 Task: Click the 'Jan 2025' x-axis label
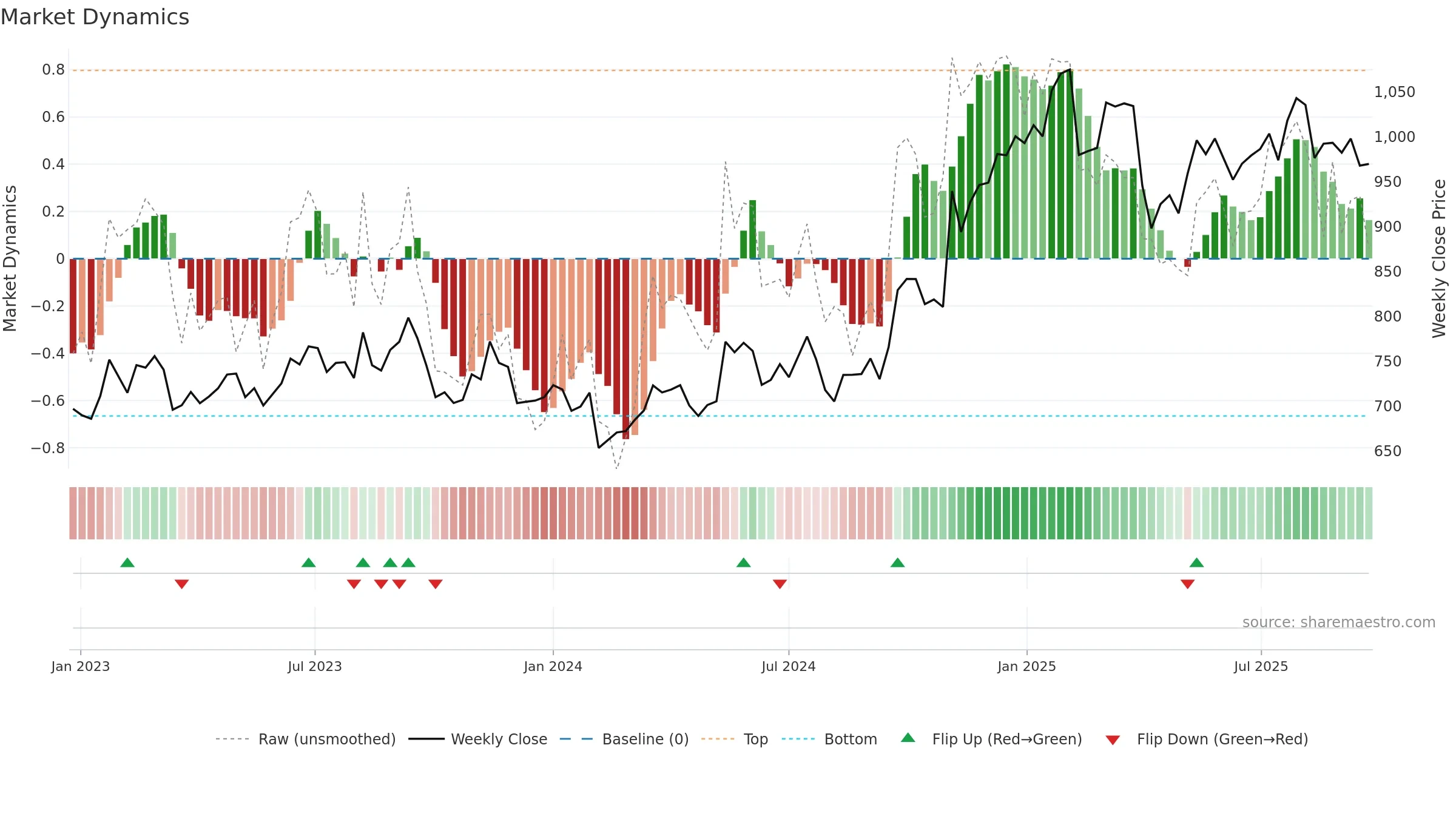[x=1027, y=666]
